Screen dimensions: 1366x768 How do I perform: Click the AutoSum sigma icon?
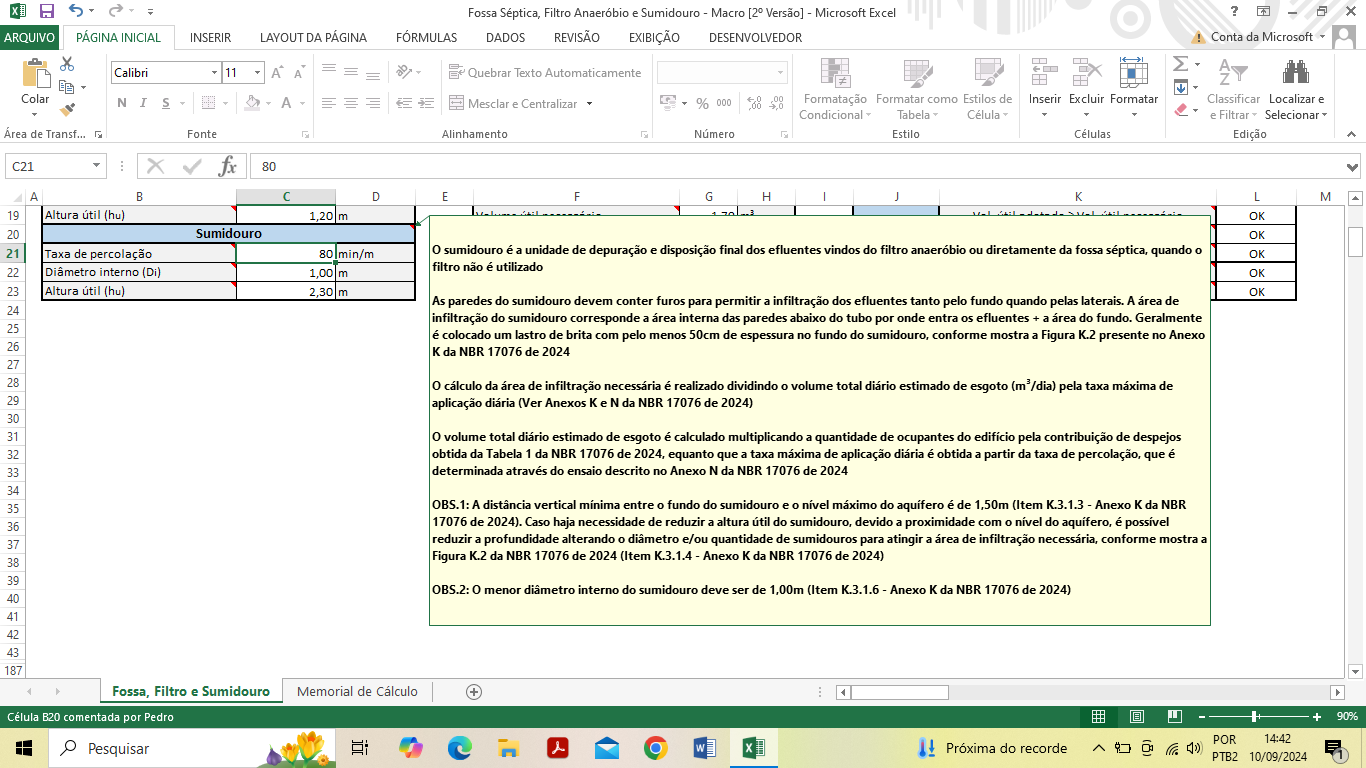[x=1181, y=64]
